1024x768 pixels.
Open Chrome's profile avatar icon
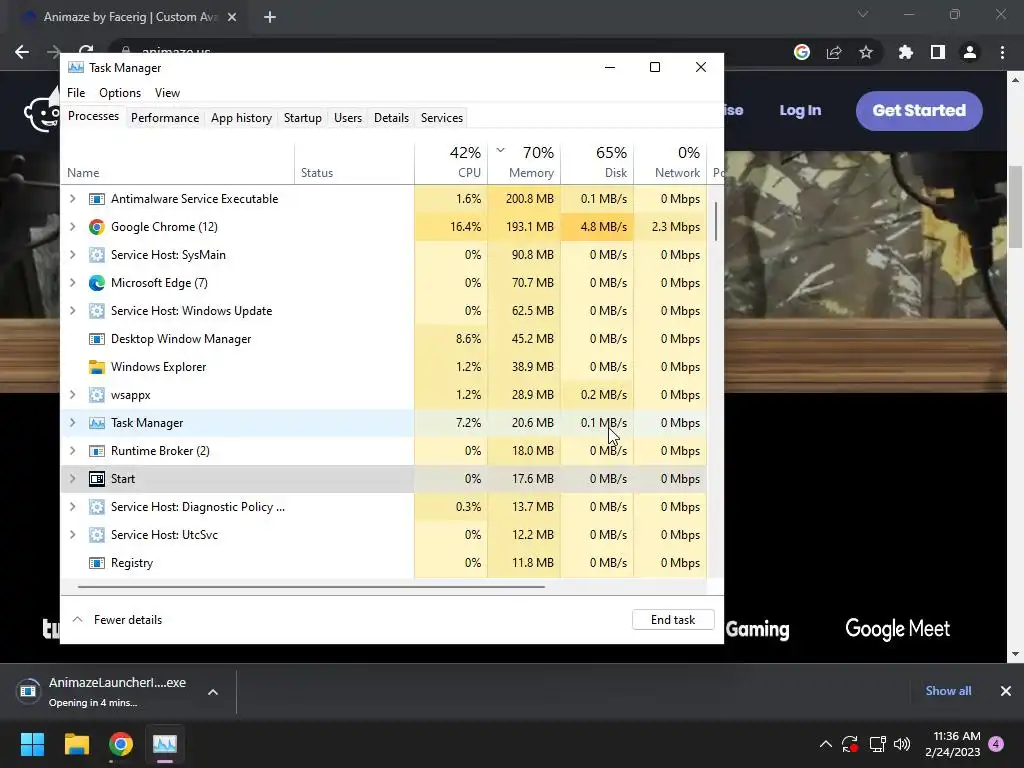click(x=970, y=52)
